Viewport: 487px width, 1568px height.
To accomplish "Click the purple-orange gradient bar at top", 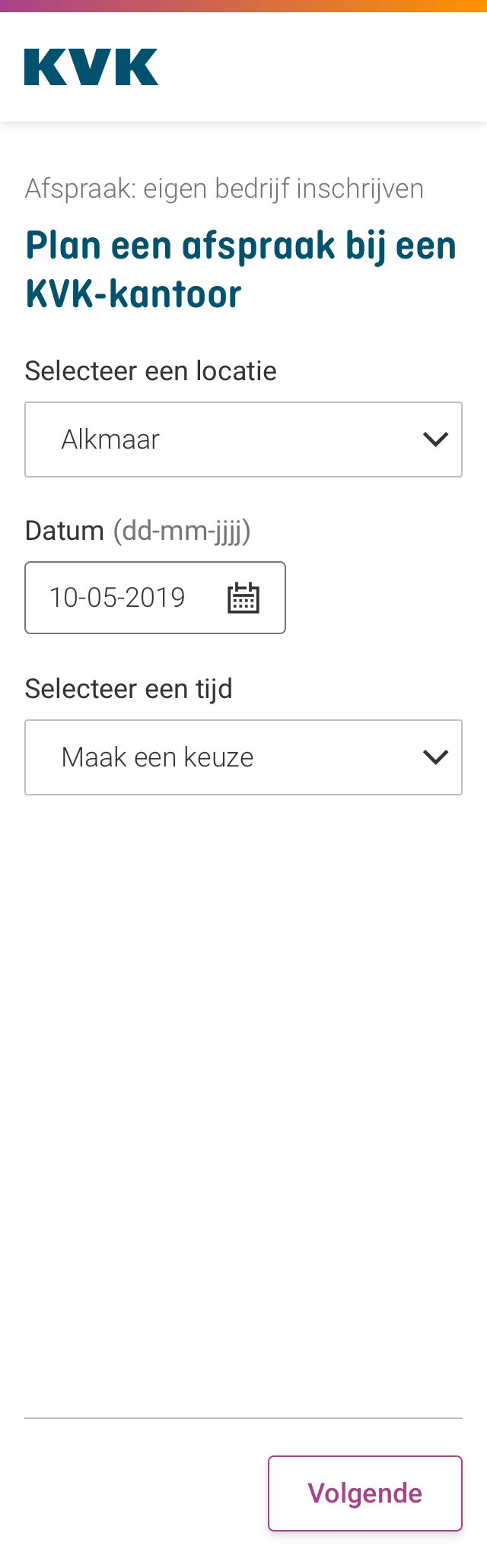I will (243, 6).
